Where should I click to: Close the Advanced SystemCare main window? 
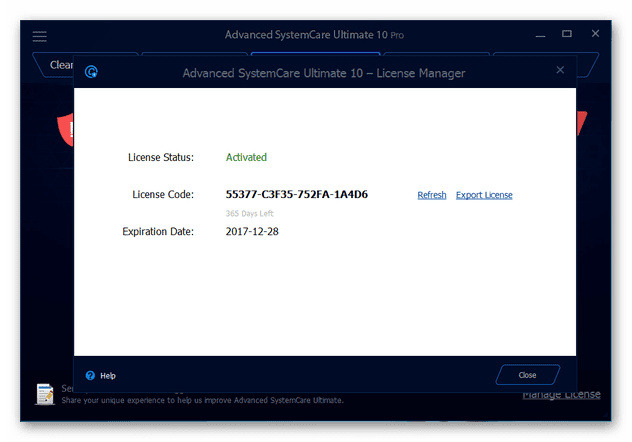pos(595,33)
